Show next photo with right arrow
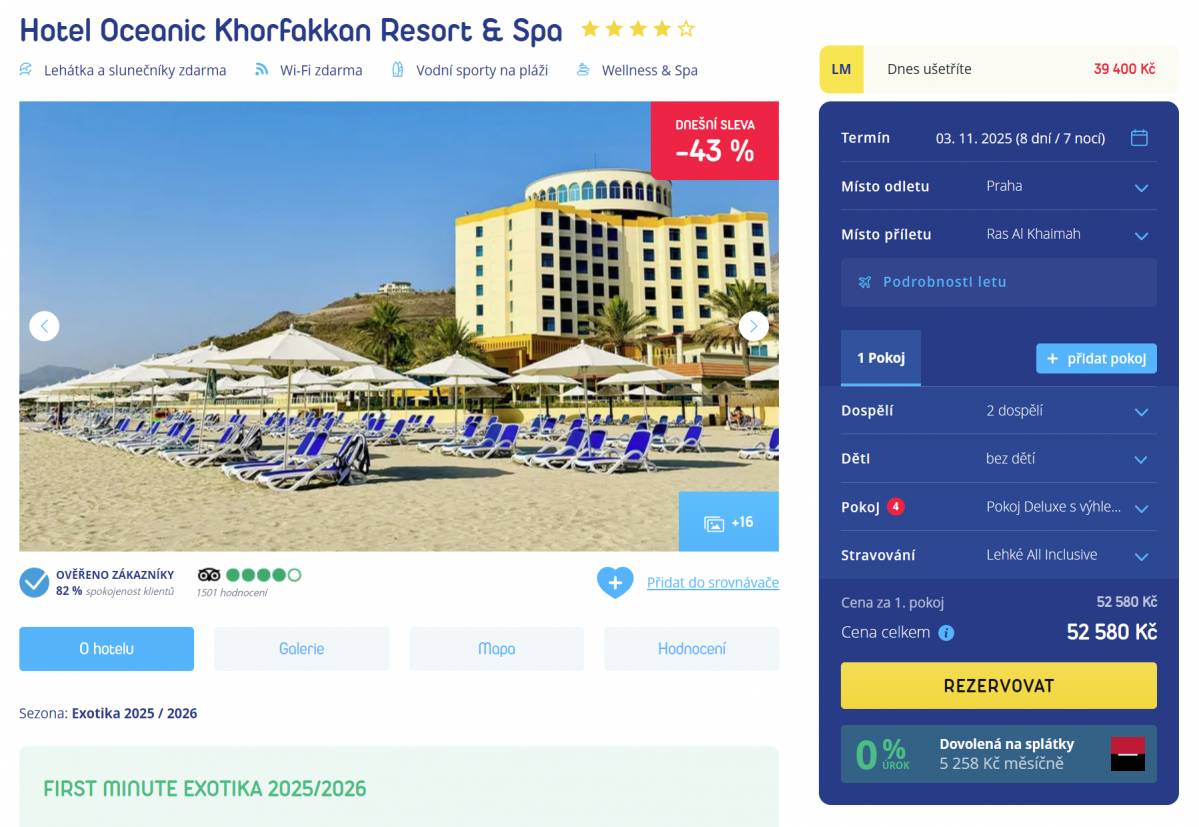Viewport: 1199px width, 827px height. 753,326
